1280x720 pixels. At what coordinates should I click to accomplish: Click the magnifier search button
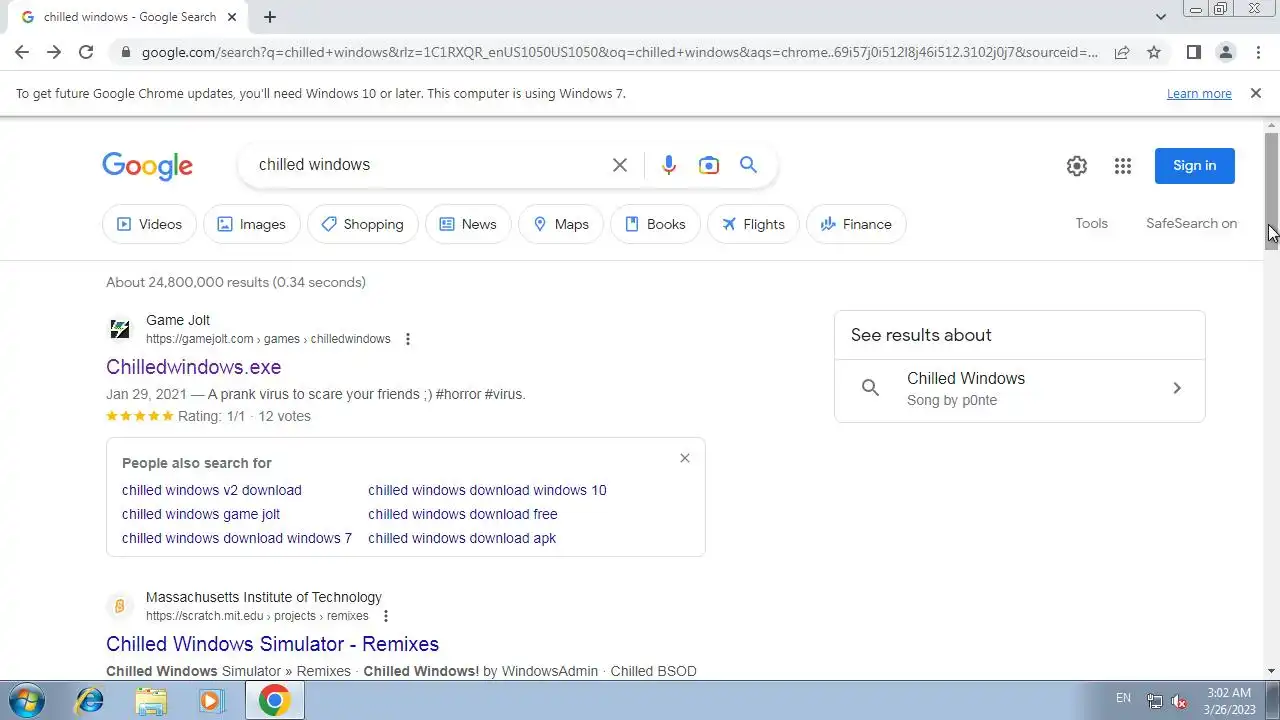click(x=748, y=165)
